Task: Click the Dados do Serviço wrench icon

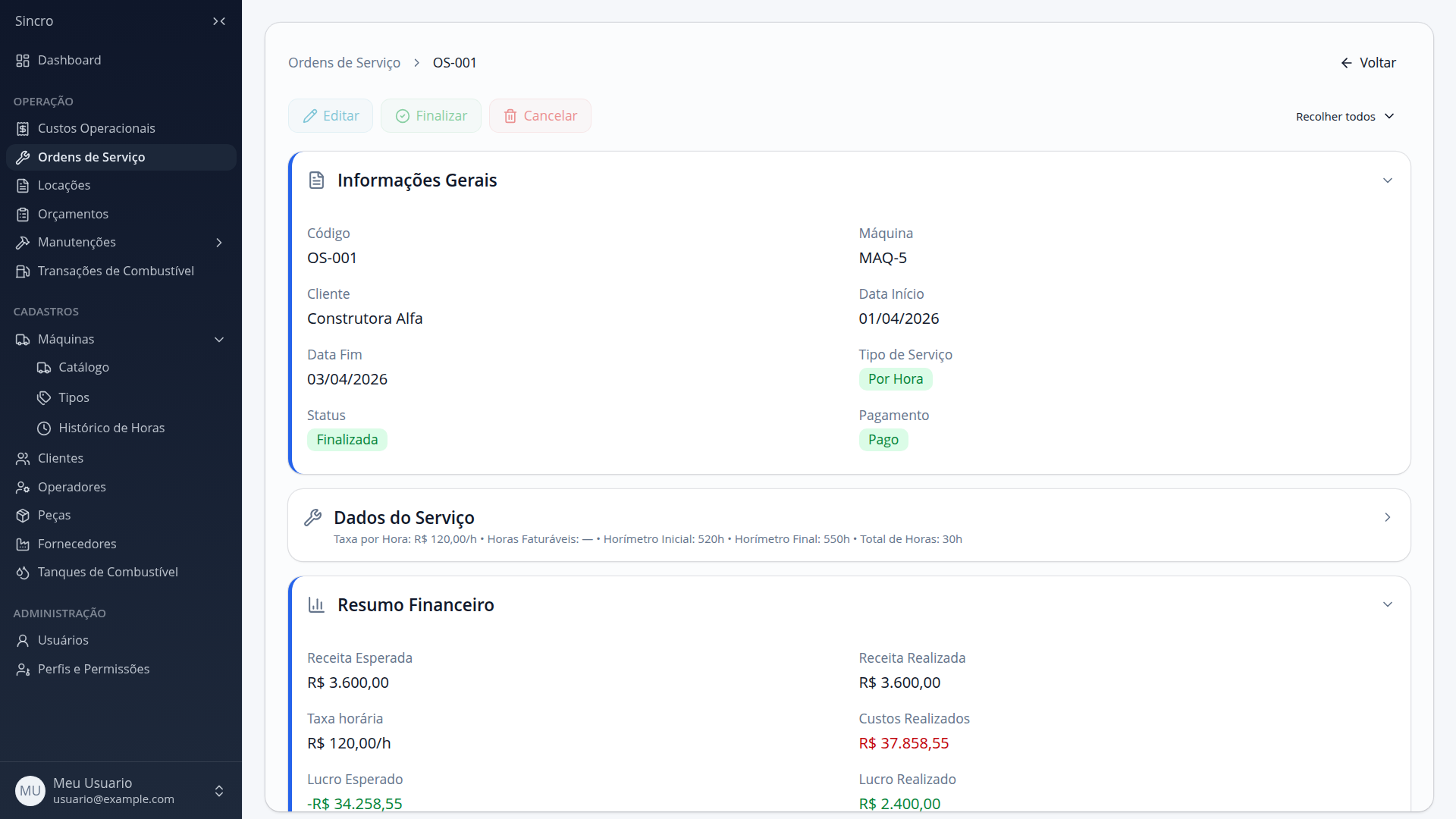Action: pos(312,518)
